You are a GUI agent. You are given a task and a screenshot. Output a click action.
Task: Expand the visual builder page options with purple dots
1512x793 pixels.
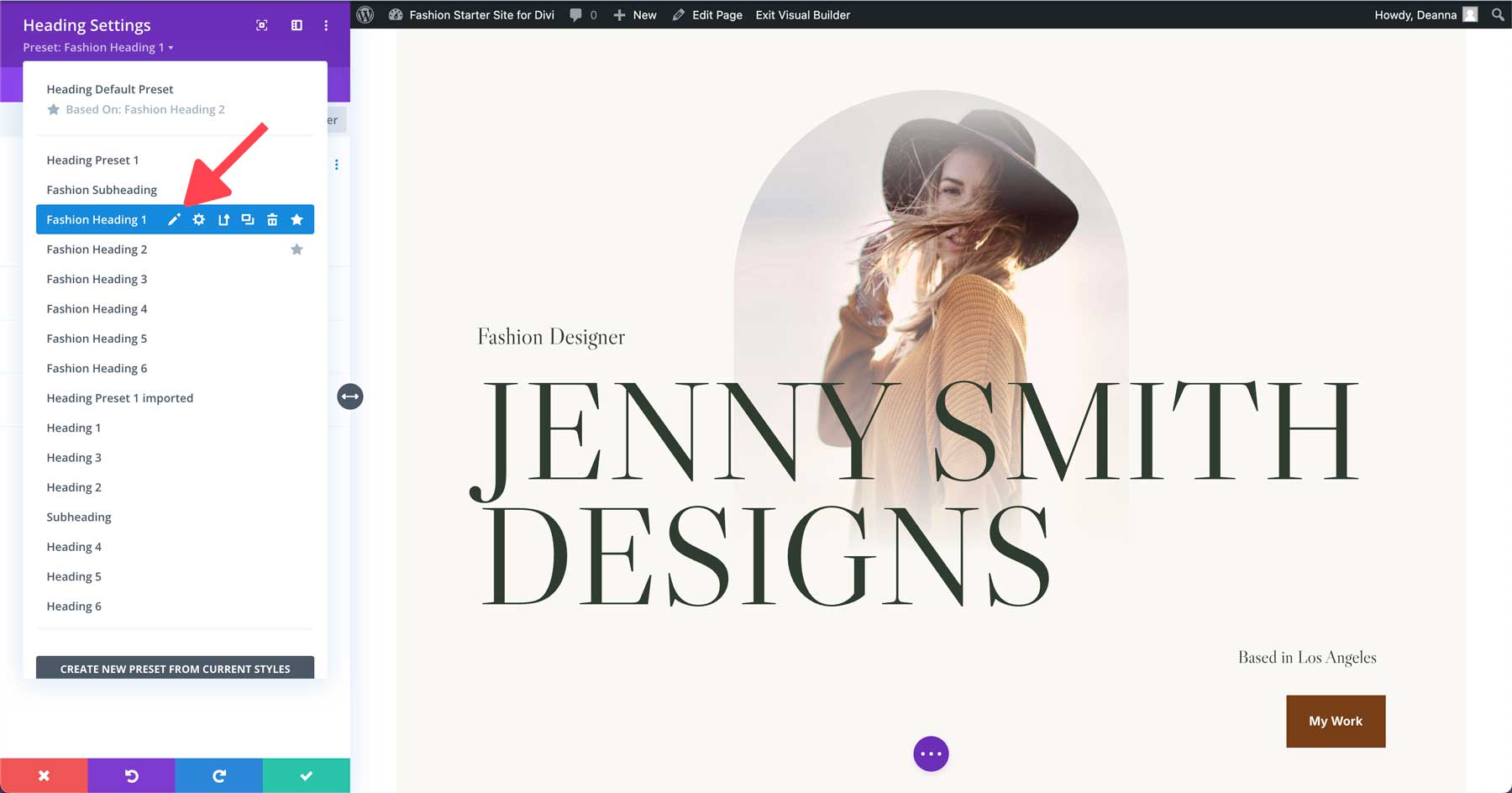click(930, 754)
